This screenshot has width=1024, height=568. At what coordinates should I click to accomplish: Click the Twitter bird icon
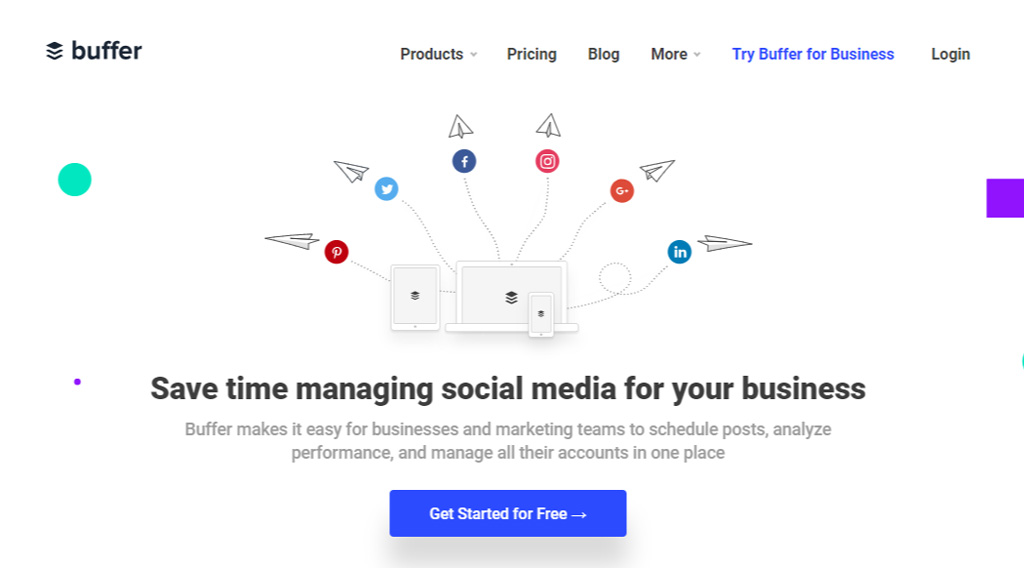[x=386, y=189]
